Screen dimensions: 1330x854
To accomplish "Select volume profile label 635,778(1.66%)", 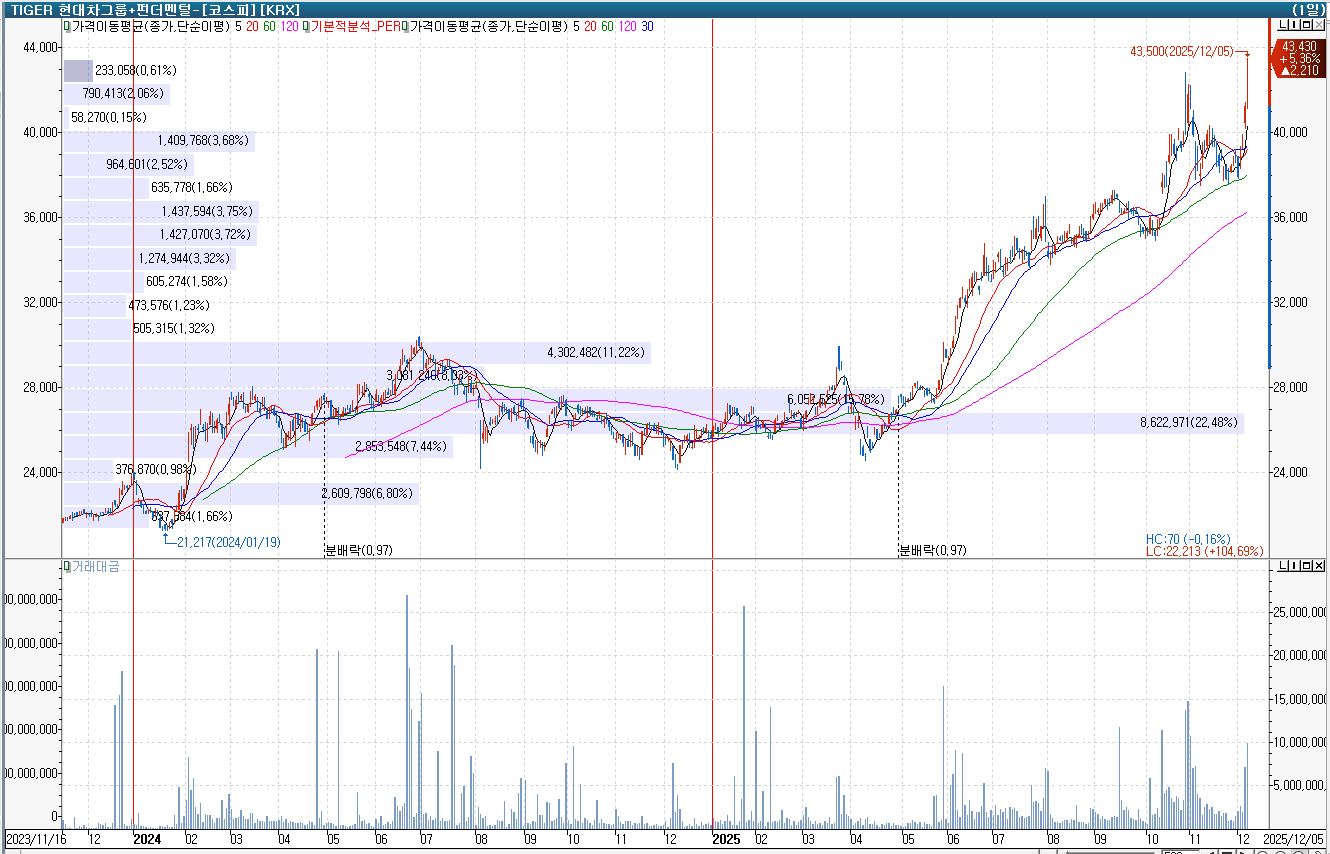I will coord(191,188).
